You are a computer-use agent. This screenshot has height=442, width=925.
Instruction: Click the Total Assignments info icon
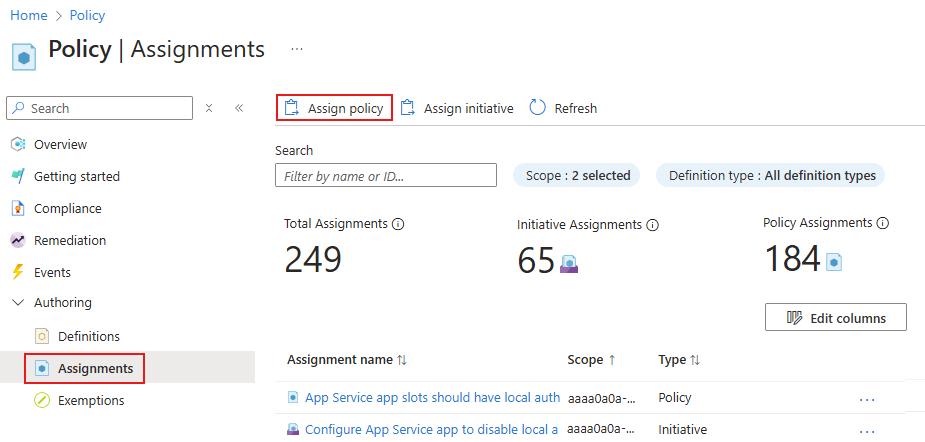pyautogui.click(x=398, y=224)
